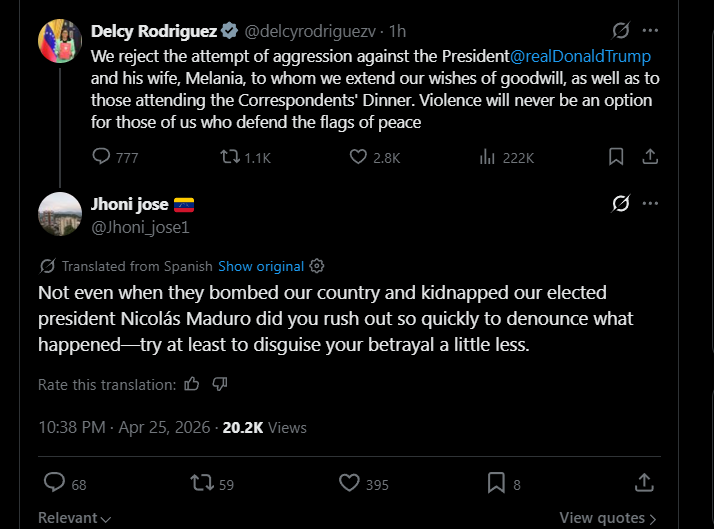Screen dimensions: 714x529
Task: Open more options on Jhoni jose's post
Action: (x=651, y=204)
